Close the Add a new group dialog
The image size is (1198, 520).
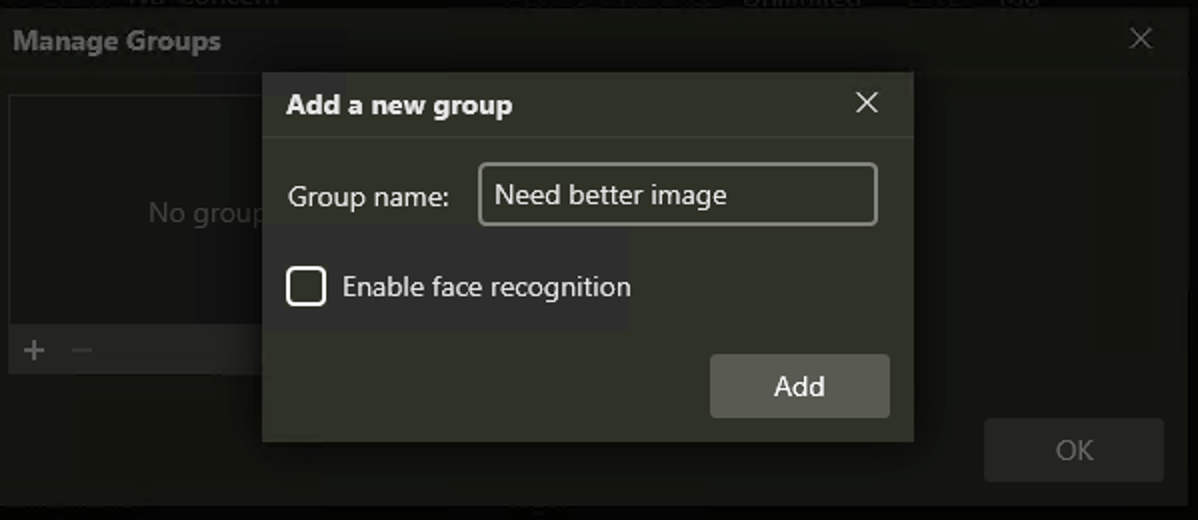pos(866,103)
